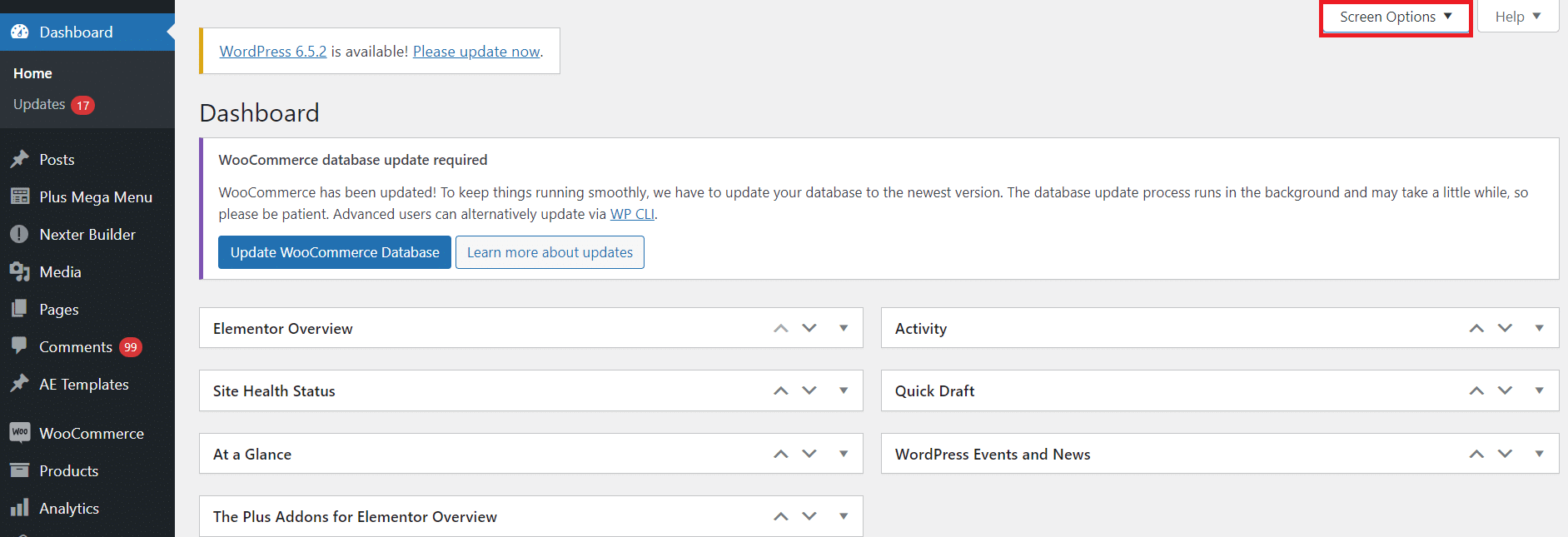This screenshot has width=1568, height=537.
Task: Move Elementor Overview widget up
Action: (x=781, y=328)
